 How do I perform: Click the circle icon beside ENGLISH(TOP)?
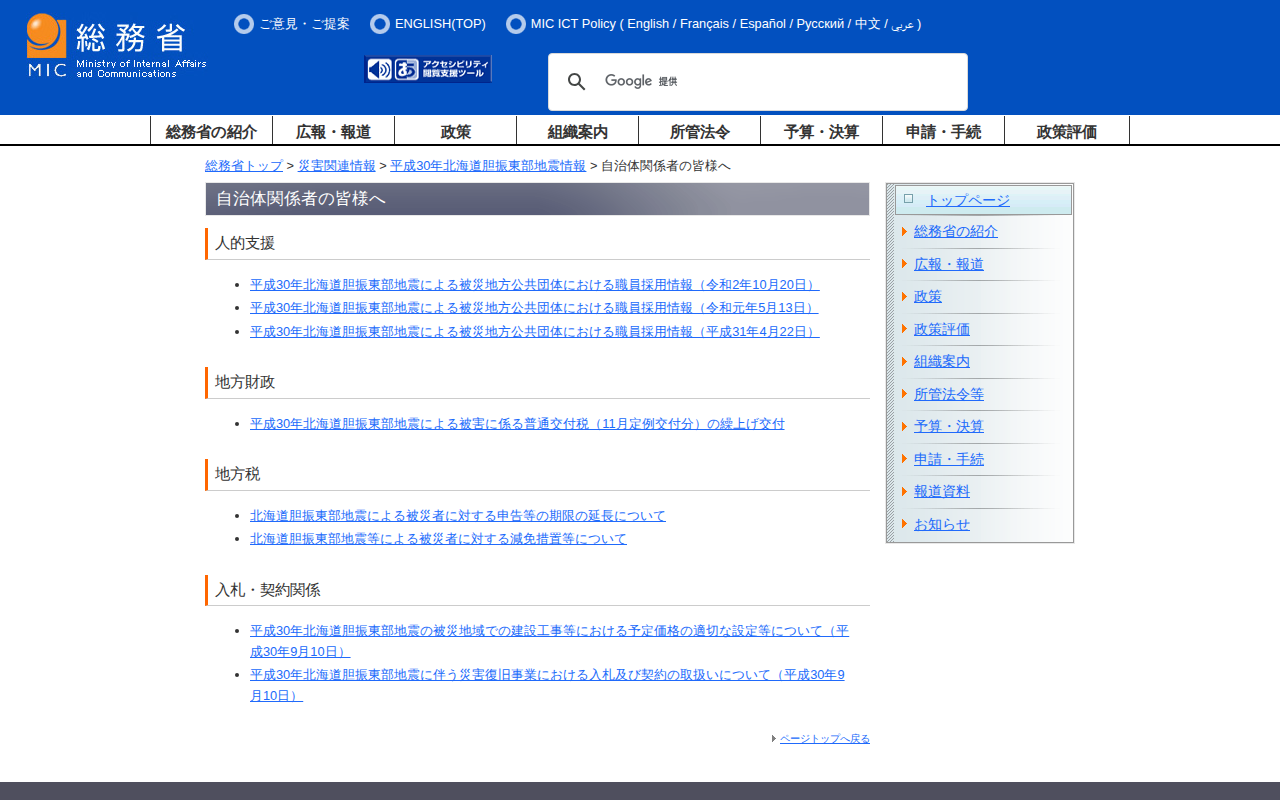380,24
